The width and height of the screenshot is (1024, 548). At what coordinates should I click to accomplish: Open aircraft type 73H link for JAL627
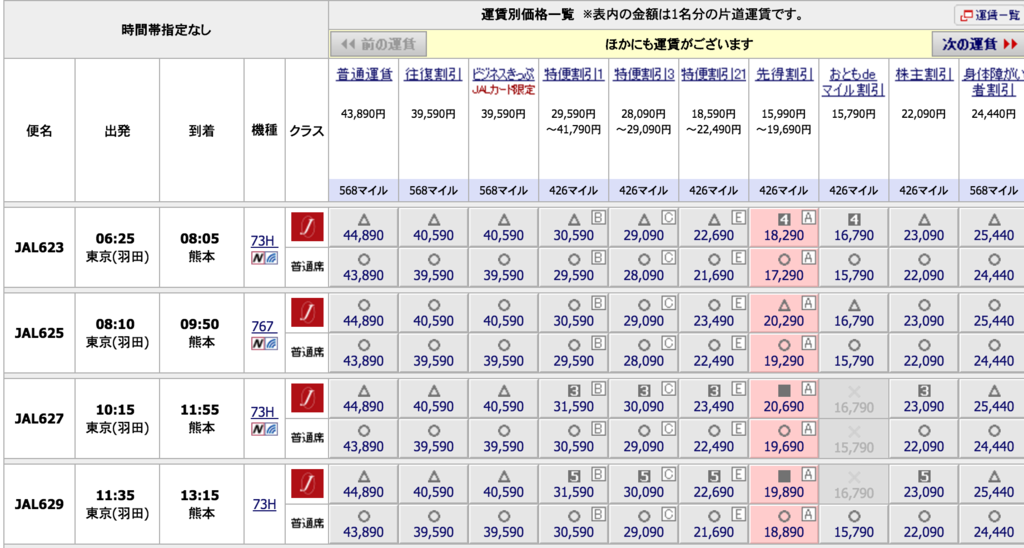pyautogui.click(x=264, y=412)
